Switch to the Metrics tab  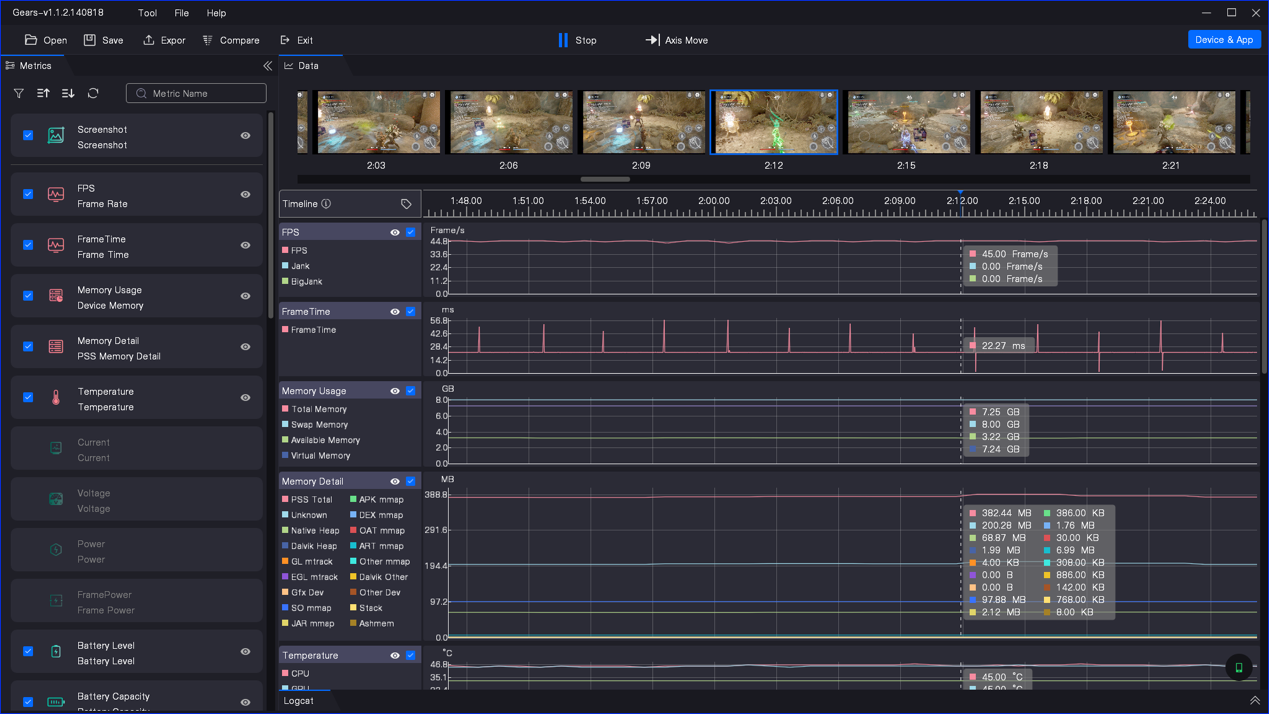pos(28,66)
